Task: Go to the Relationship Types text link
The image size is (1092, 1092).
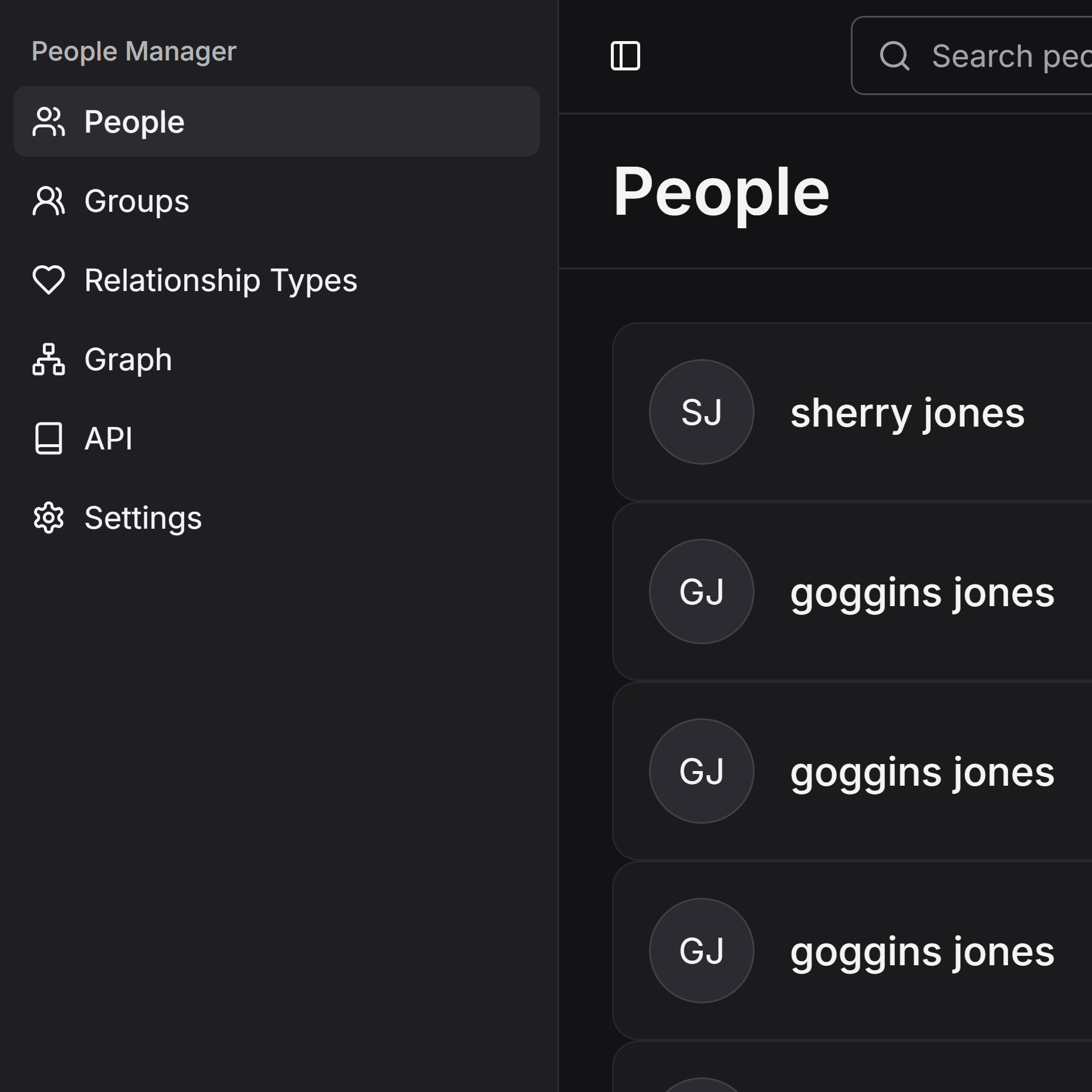Action: tap(221, 280)
